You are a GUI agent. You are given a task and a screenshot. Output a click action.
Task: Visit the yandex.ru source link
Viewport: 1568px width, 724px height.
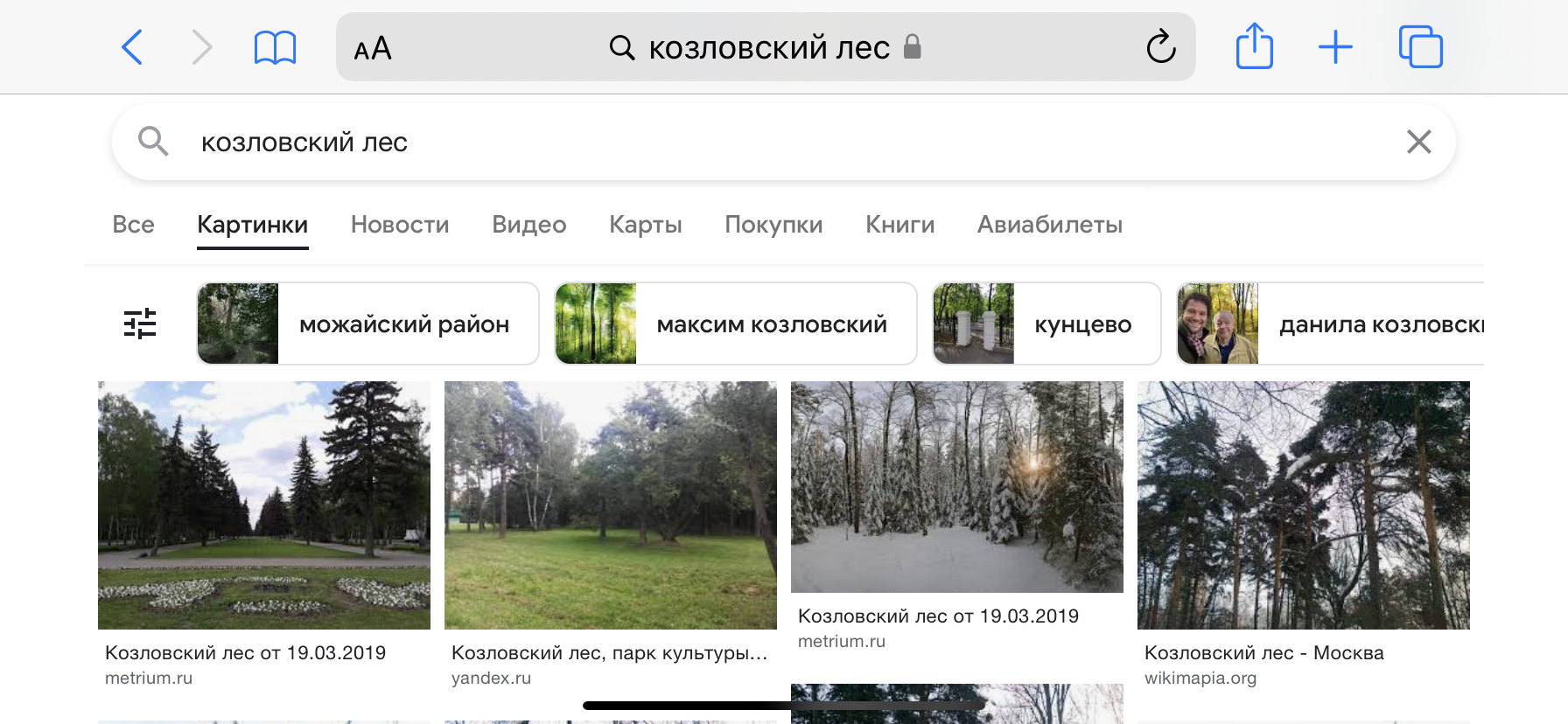click(x=491, y=679)
